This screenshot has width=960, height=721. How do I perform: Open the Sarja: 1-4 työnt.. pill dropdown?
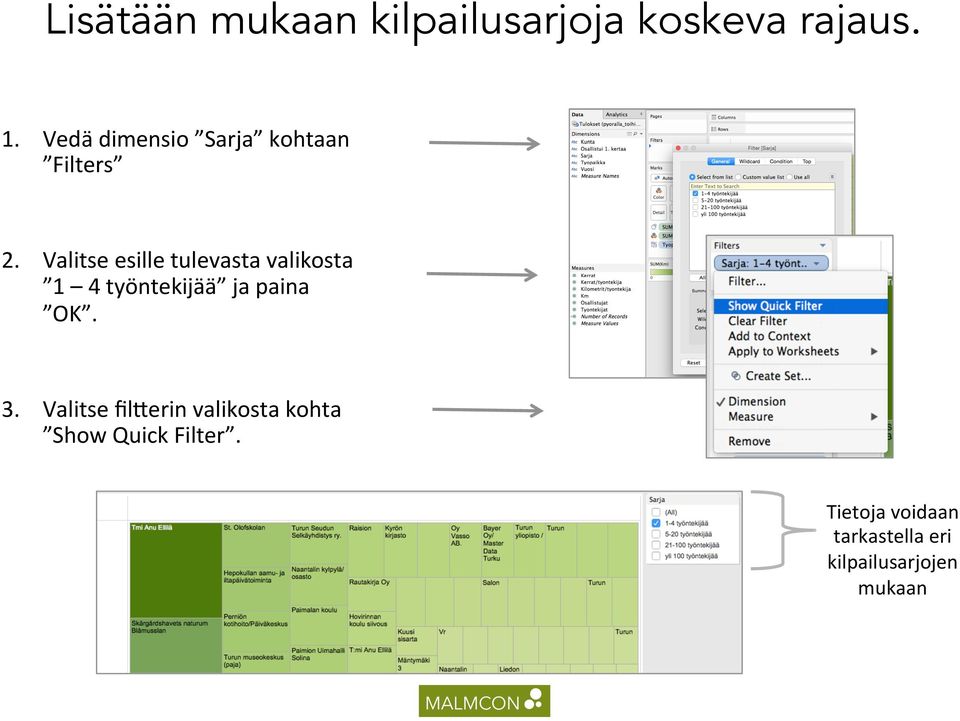[817, 264]
